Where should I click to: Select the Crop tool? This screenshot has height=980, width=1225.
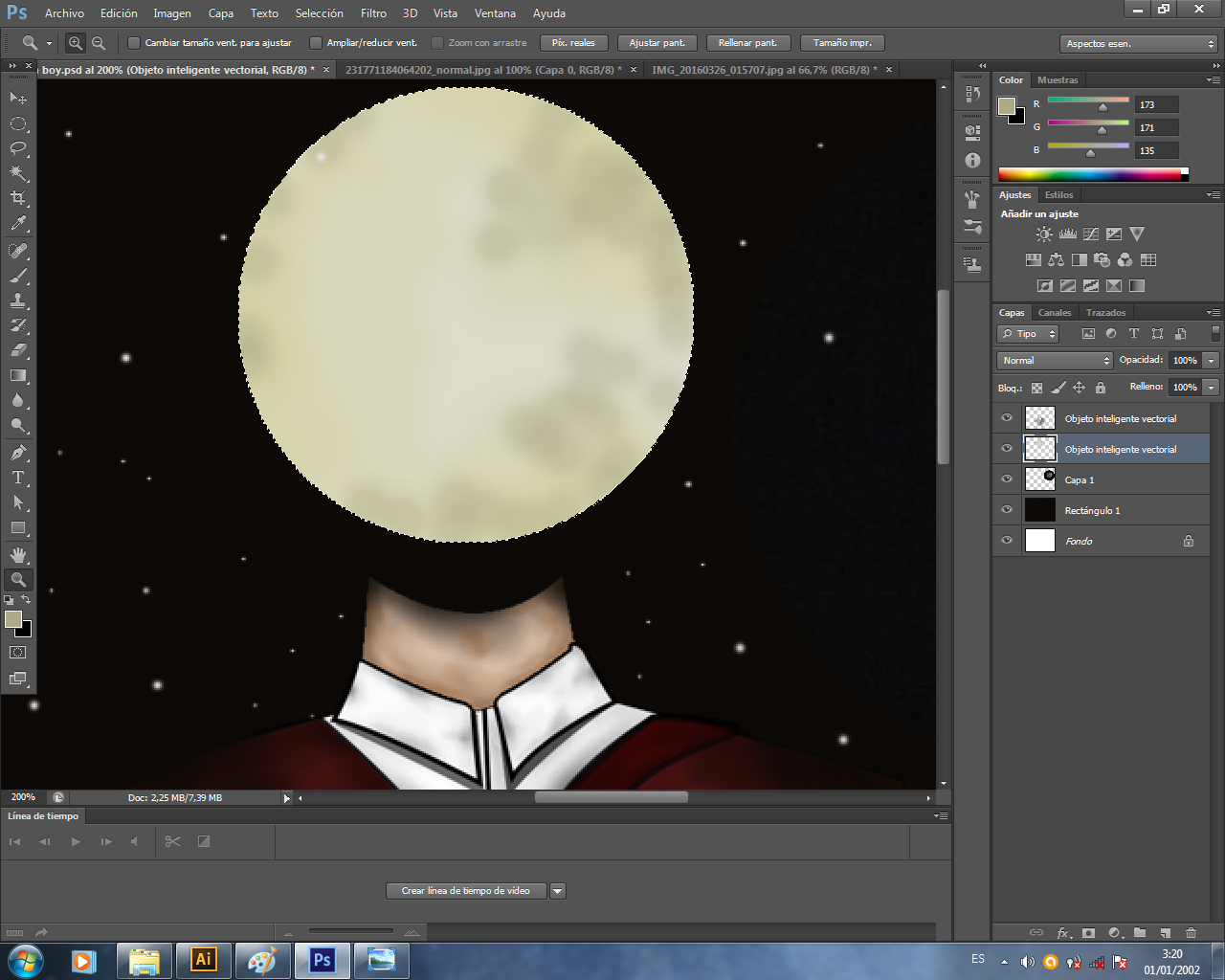[18, 198]
